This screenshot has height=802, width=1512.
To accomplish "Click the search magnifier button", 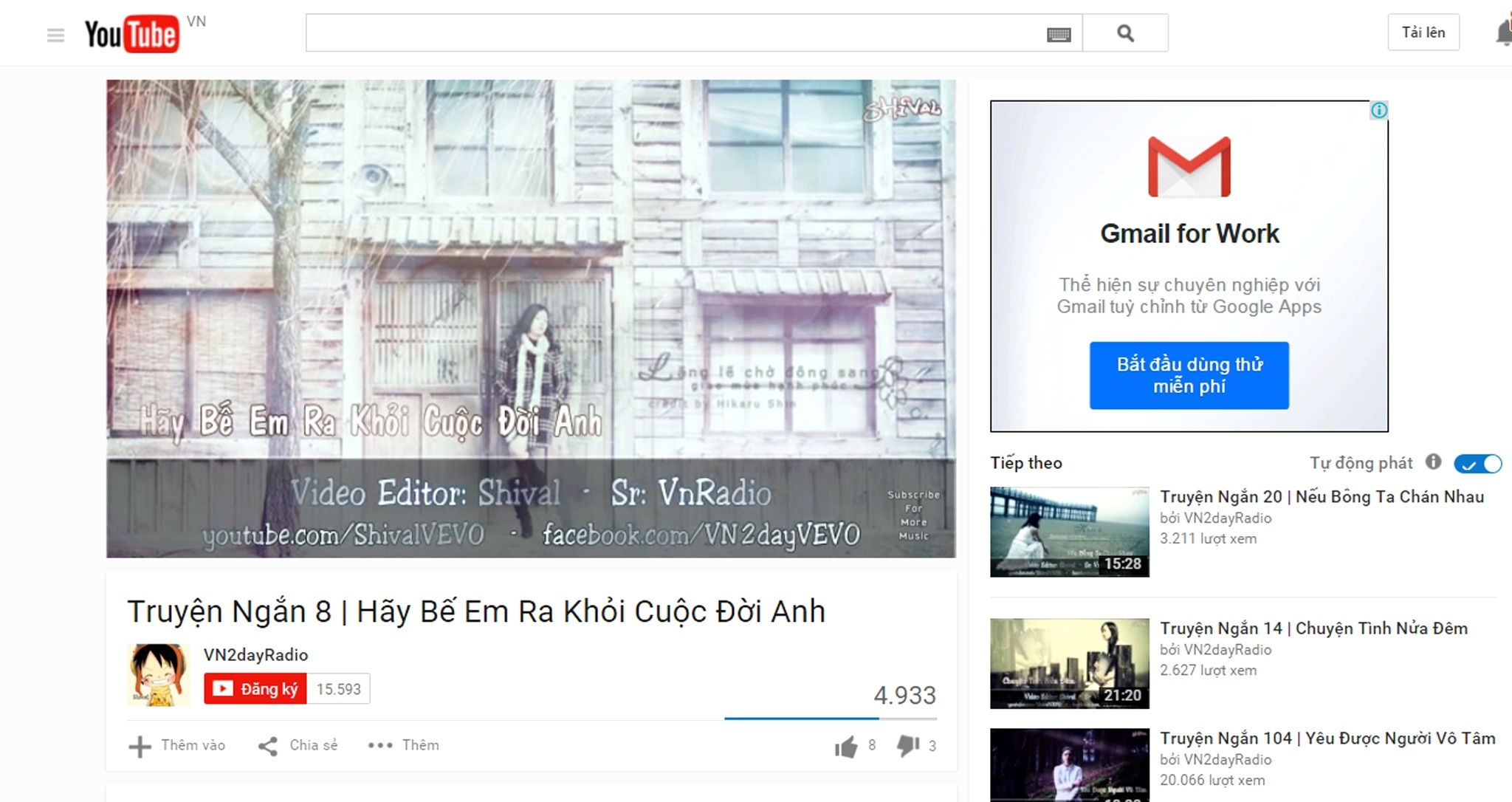I will coord(1125,33).
